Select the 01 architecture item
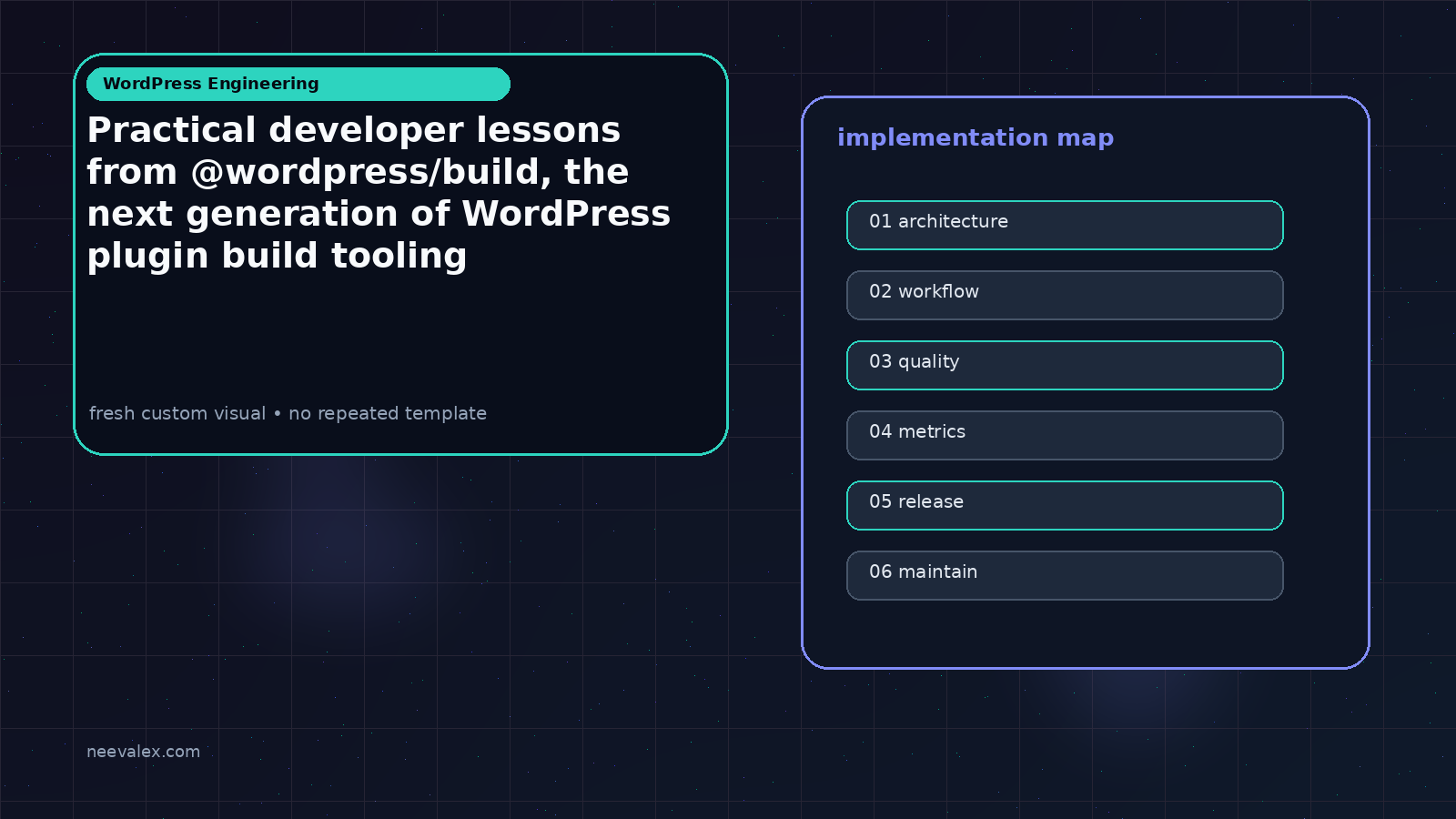Image resolution: width=1456 pixels, height=819 pixels. pyautogui.click(x=1065, y=225)
